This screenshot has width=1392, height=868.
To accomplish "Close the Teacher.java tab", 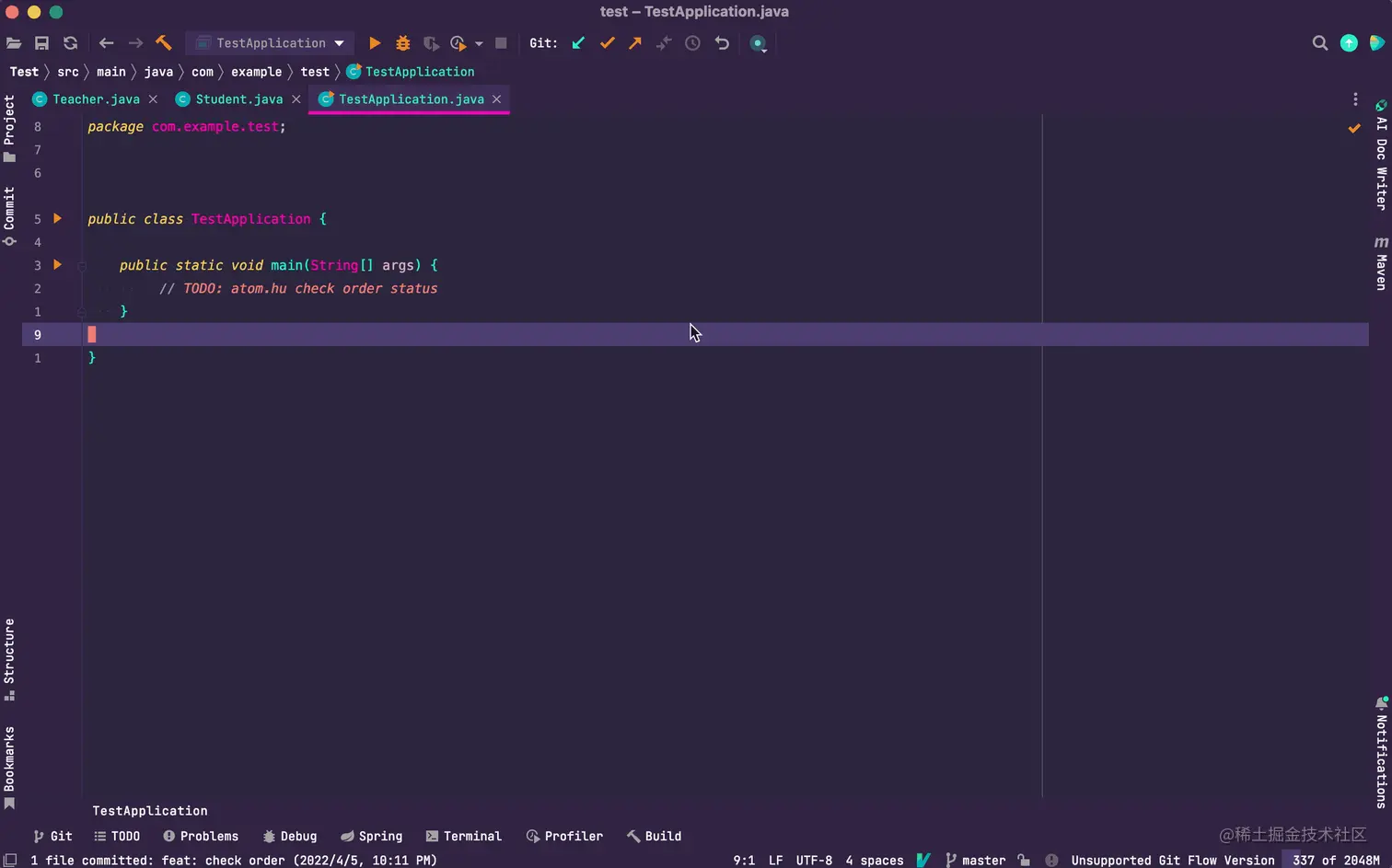I will pyautogui.click(x=153, y=99).
